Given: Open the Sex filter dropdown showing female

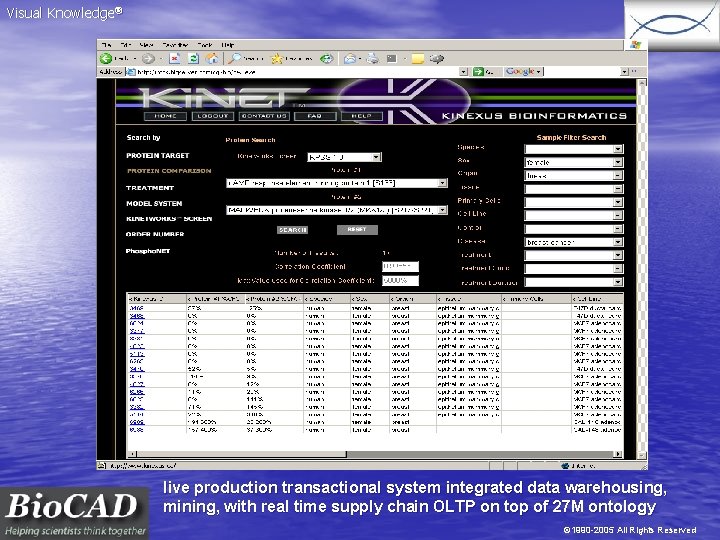Looking at the screenshot, I should (574, 162).
